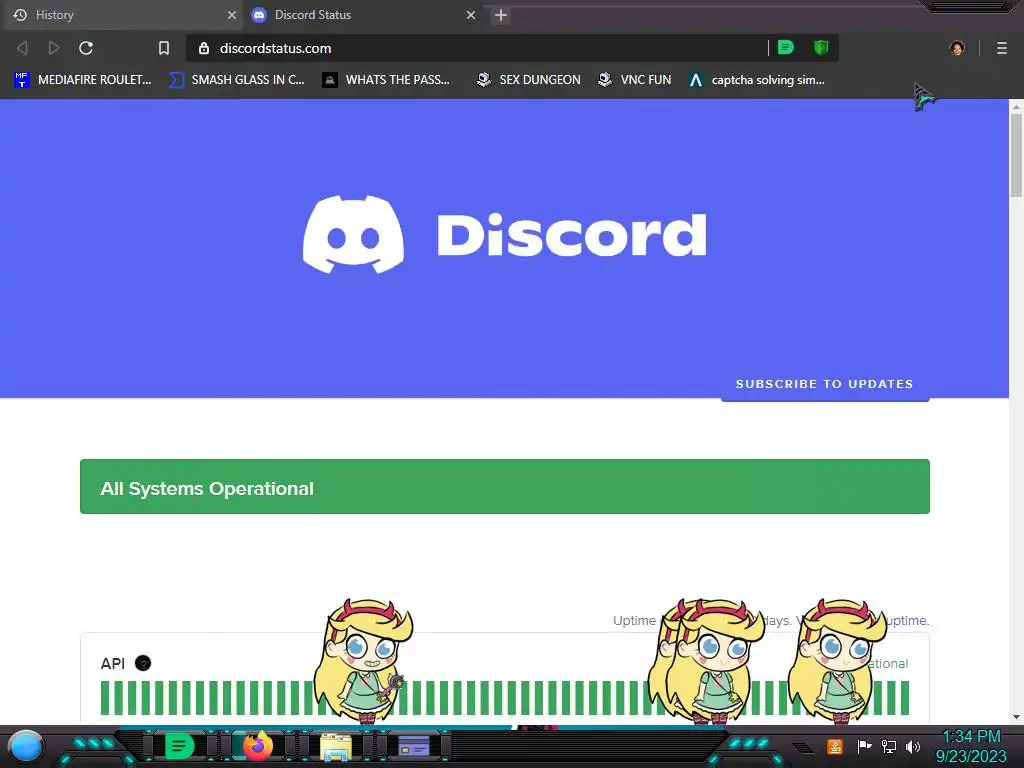Click the page vertical scrollbar thumb
Viewport: 1024px width, 768px height.
(x=1016, y=155)
